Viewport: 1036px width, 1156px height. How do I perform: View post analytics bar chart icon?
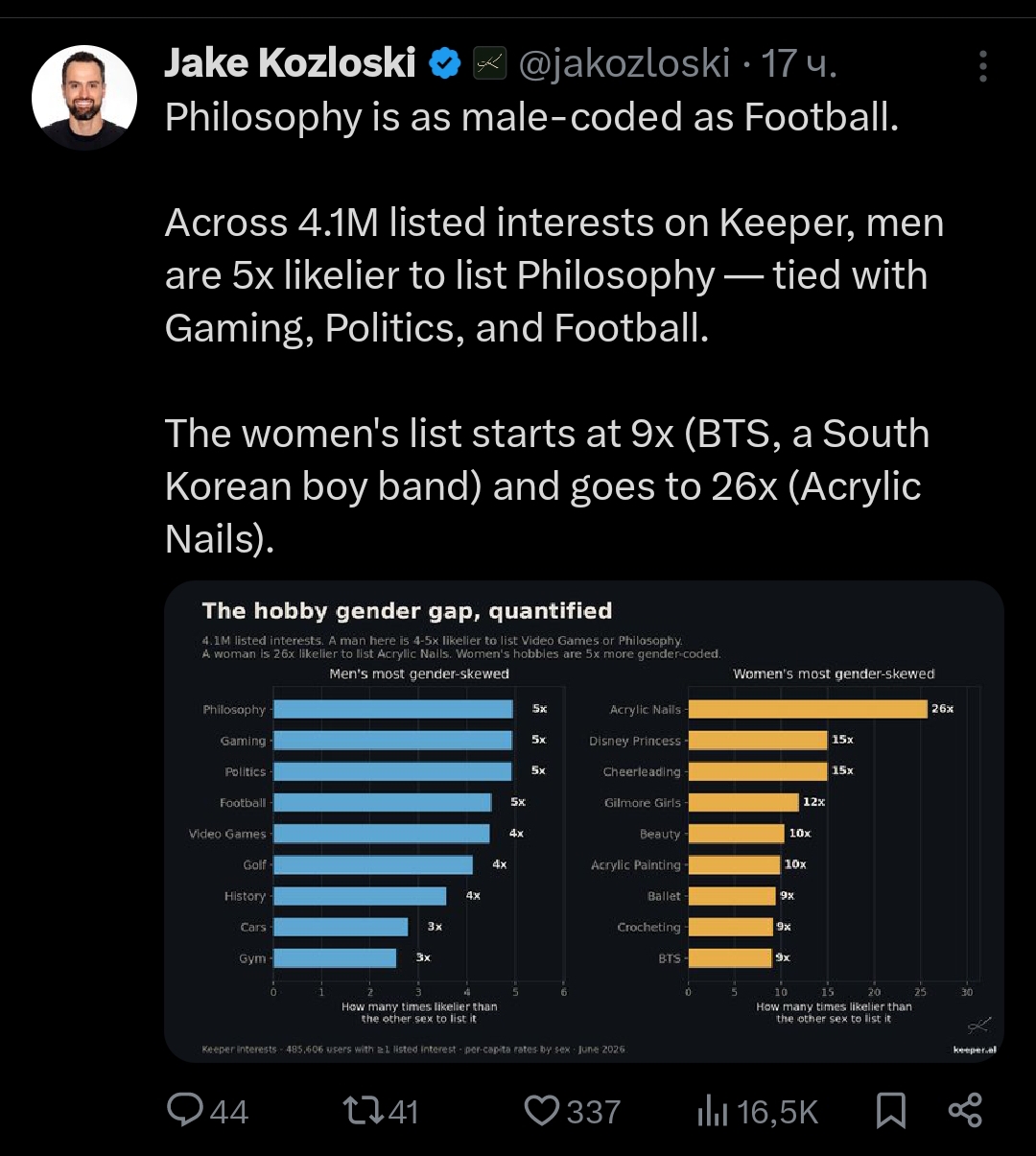pyautogui.click(x=713, y=1111)
